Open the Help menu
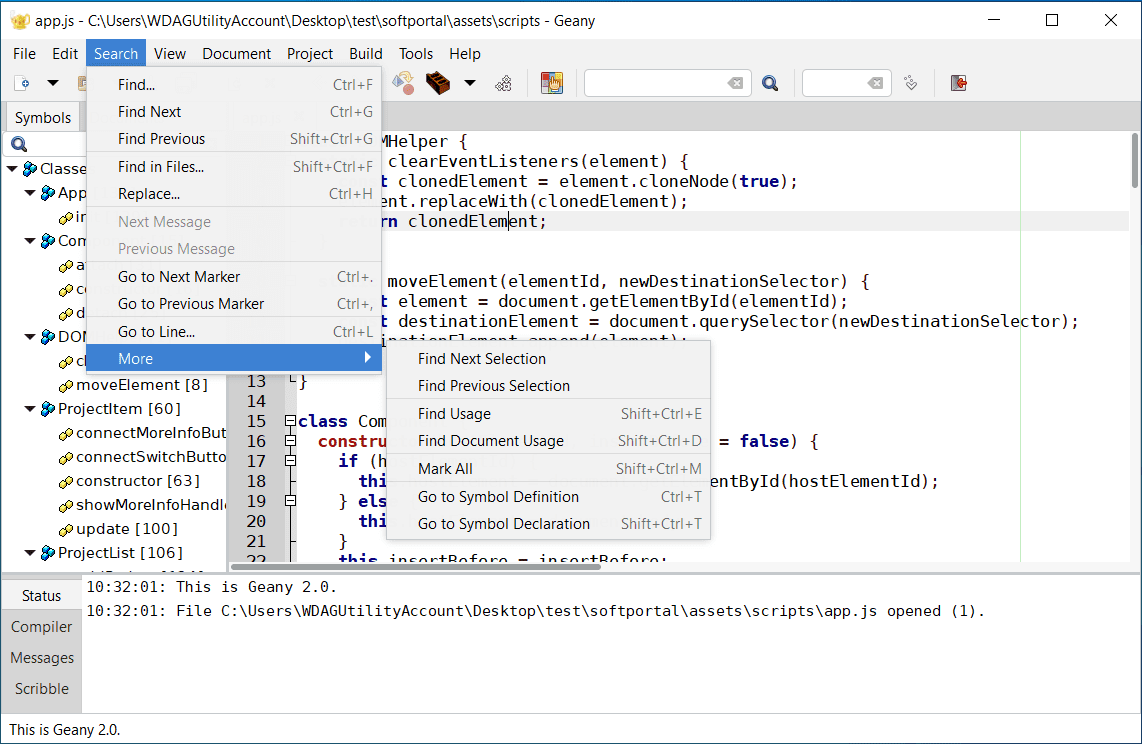 465,54
